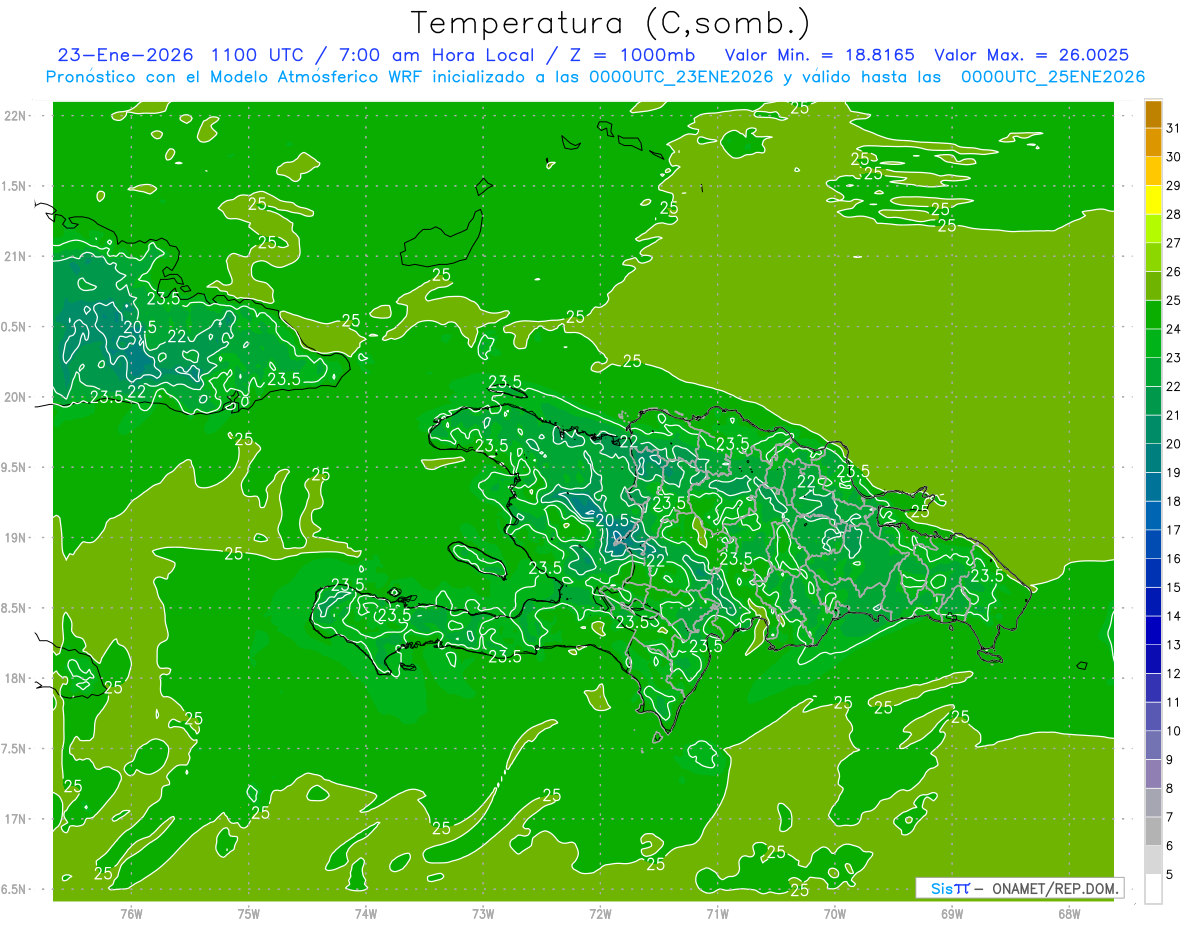Click the color scale value "7"

coord(1171,817)
